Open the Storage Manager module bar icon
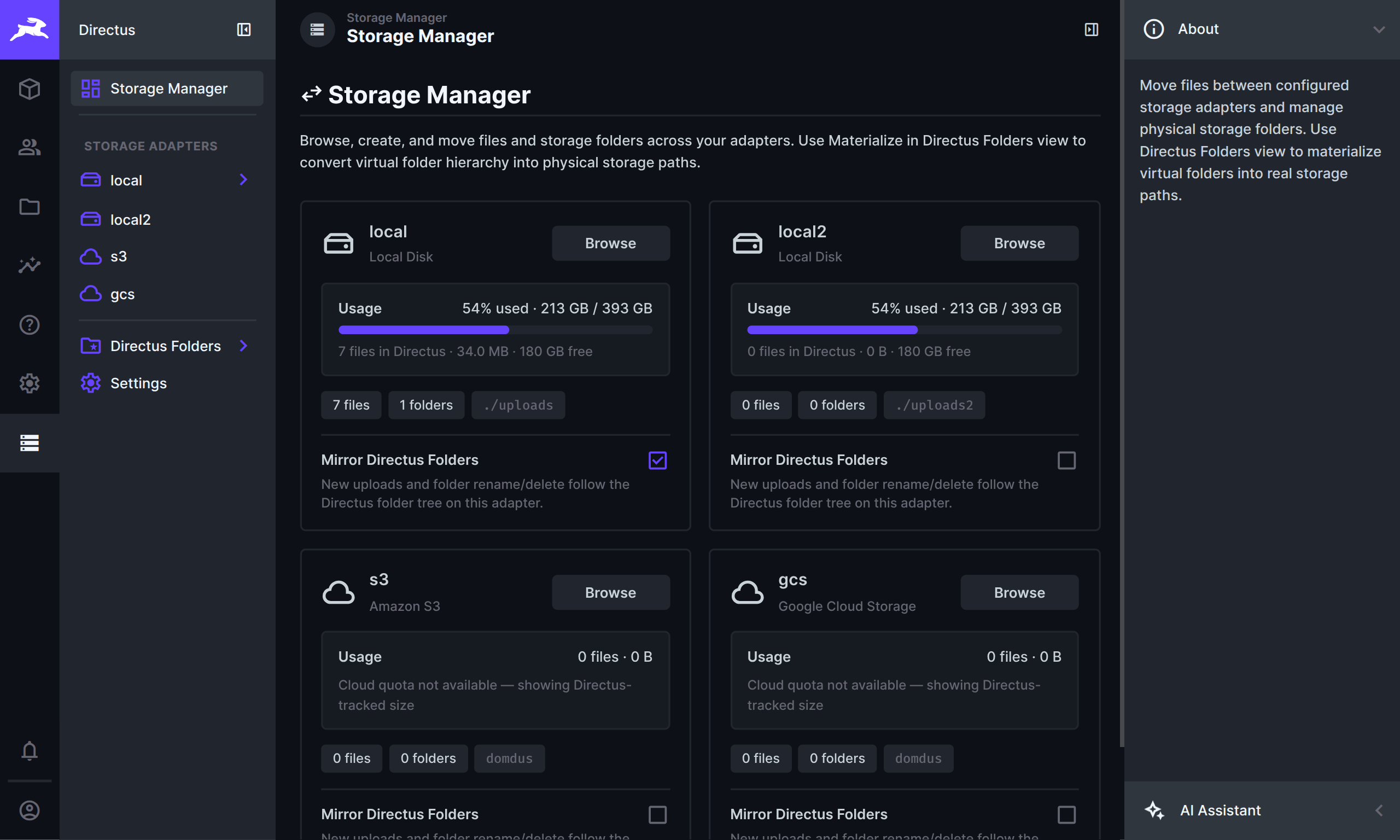The width and height of the screenshot is (1400, 840). pyautogui.click(x=30, y=442)
